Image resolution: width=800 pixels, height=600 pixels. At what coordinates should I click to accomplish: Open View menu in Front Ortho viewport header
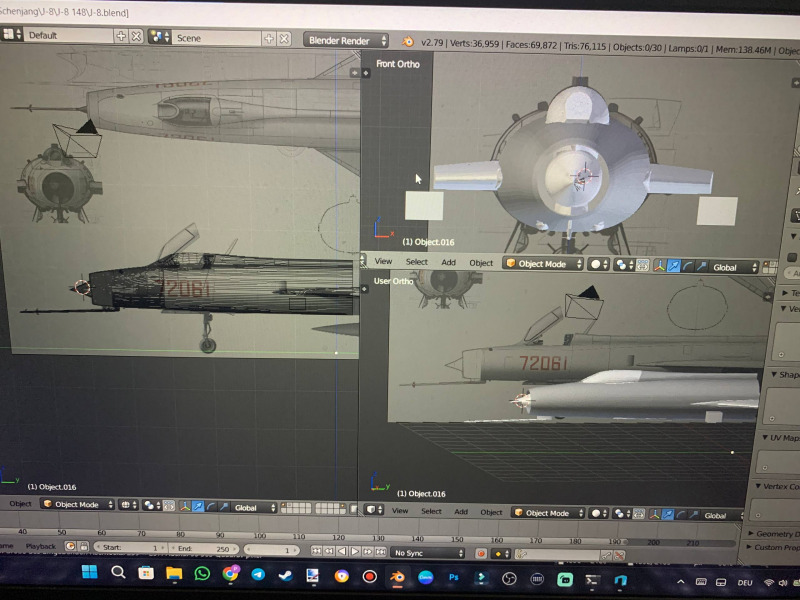(383, 262)
